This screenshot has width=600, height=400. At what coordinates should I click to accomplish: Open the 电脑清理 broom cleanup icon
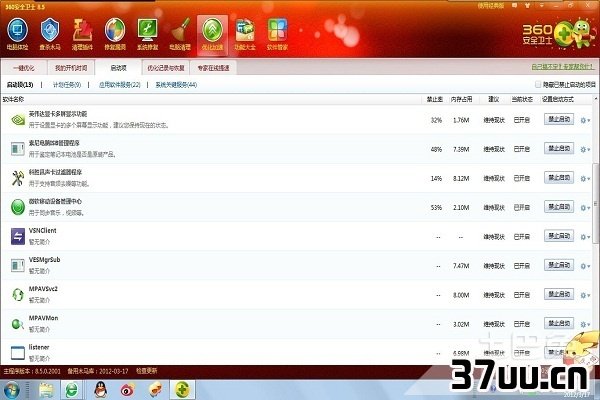tap(180, 30)
